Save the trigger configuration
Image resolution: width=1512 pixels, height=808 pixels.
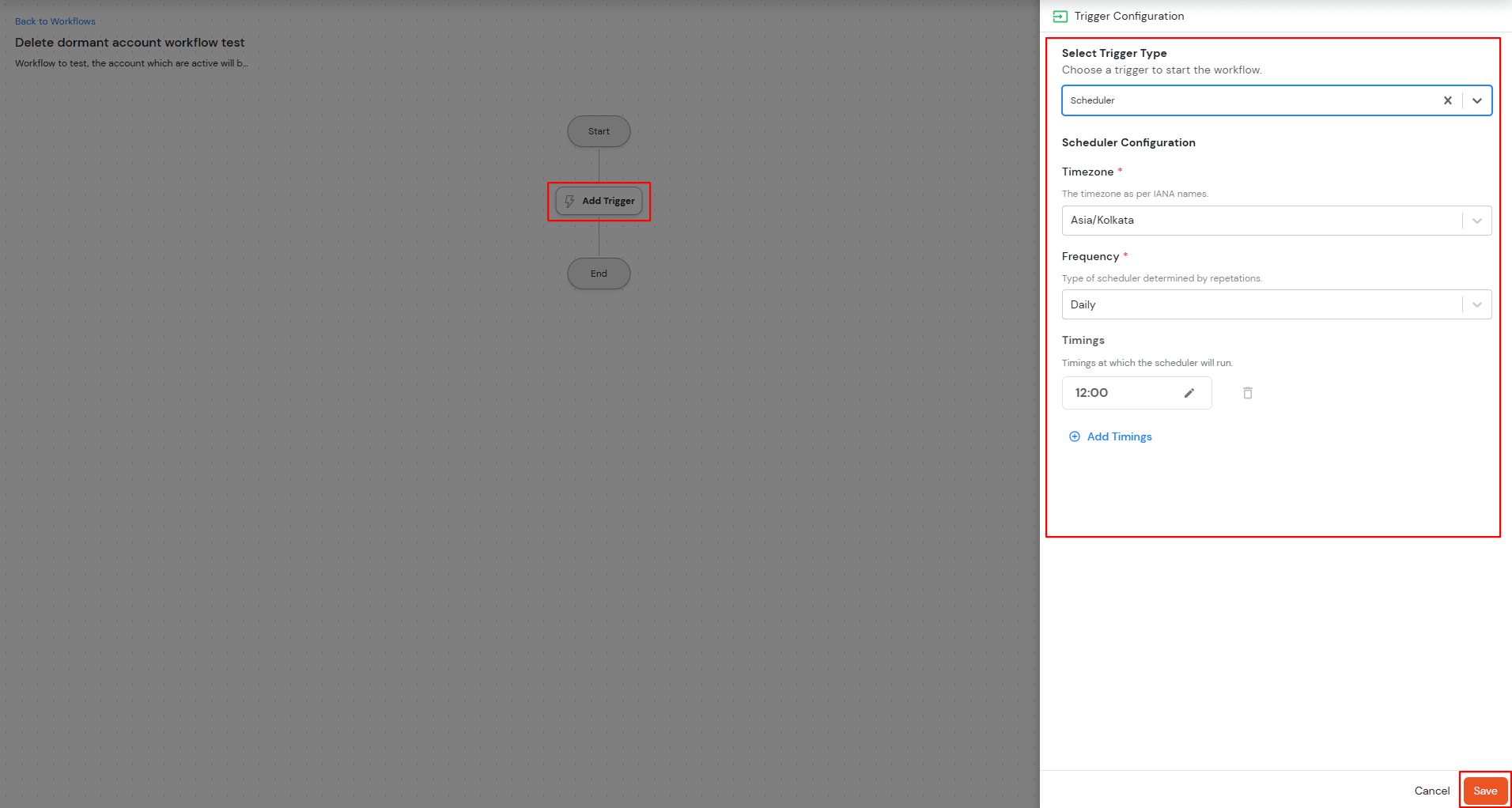1484,790
